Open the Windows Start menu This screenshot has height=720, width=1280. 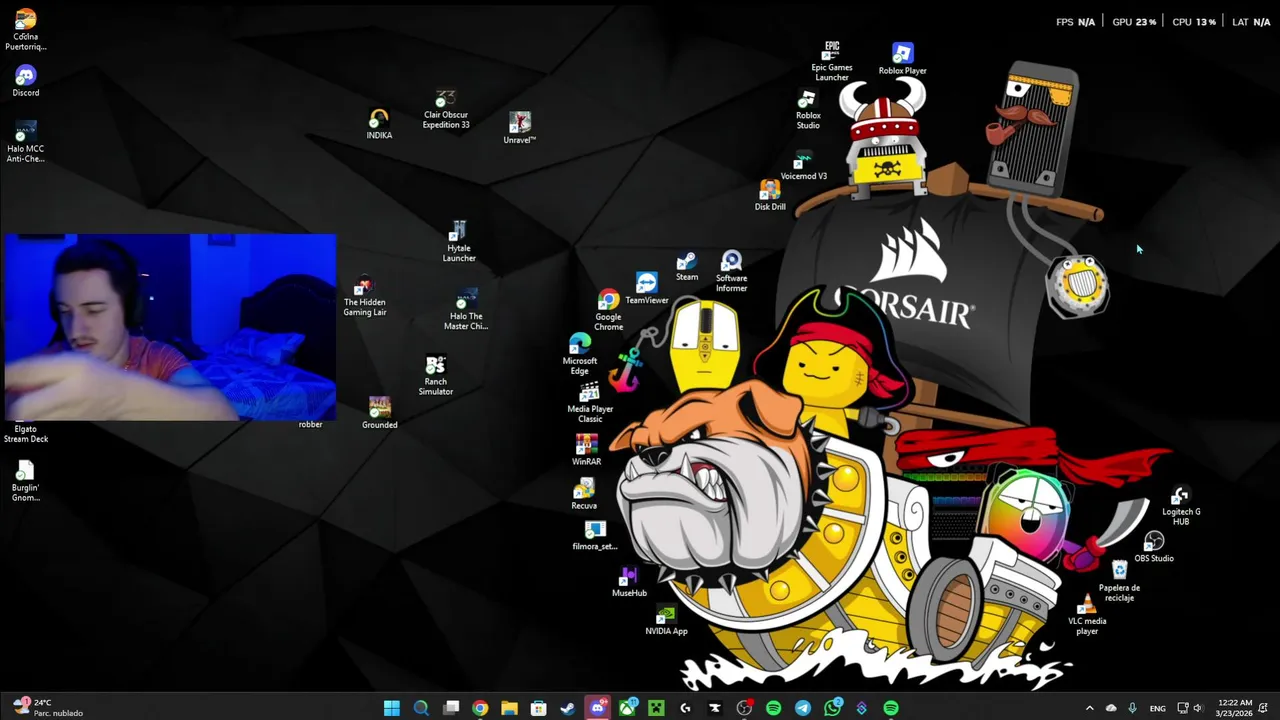point(392,708)
